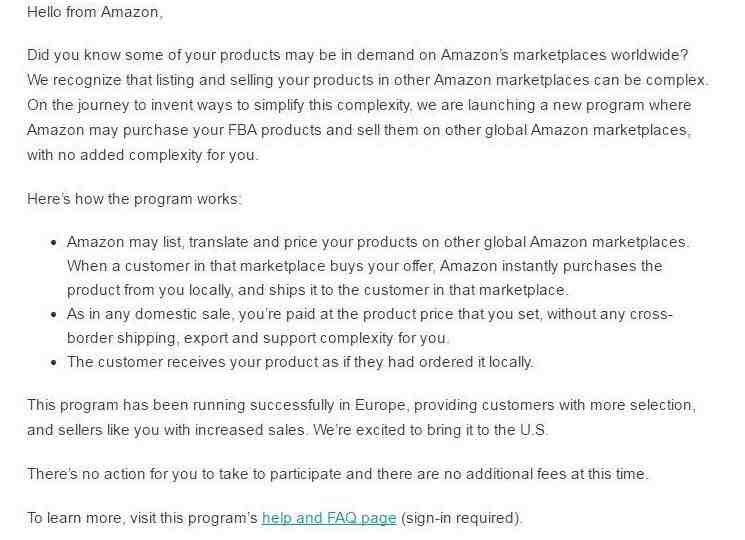The image size is (745, 540).
Task: Click the 'We're excited to bring it' sentence
Action: tap(430, 430)
